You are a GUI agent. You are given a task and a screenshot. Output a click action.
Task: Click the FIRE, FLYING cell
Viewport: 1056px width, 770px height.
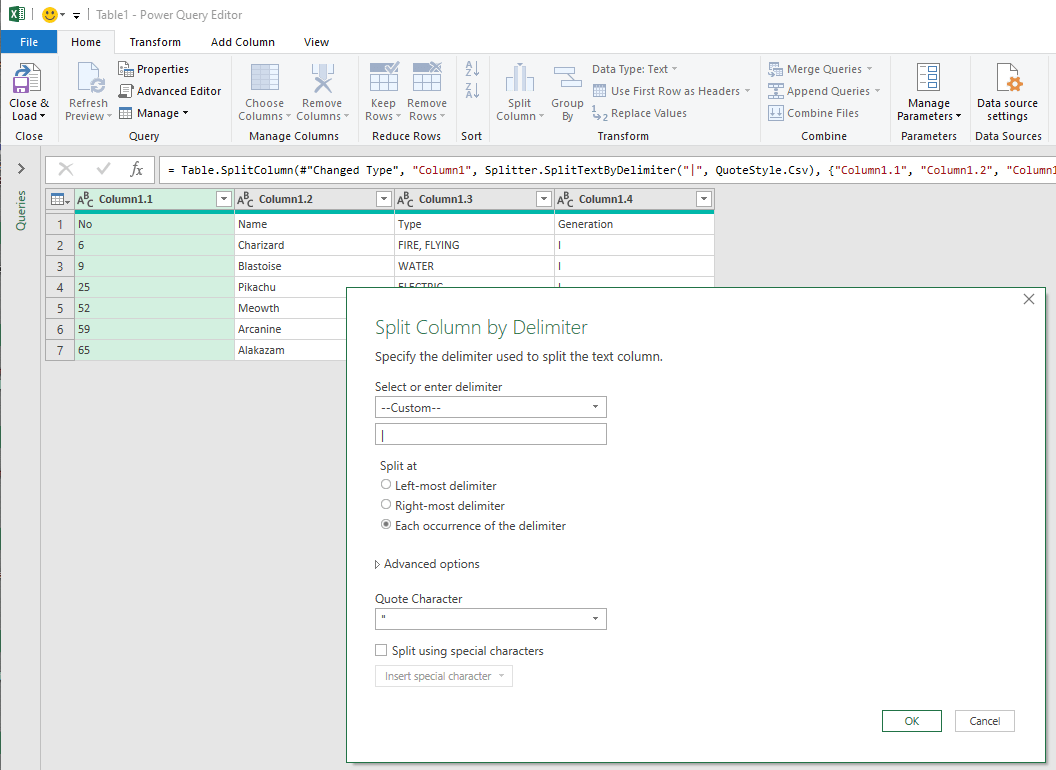click(474, 245)
